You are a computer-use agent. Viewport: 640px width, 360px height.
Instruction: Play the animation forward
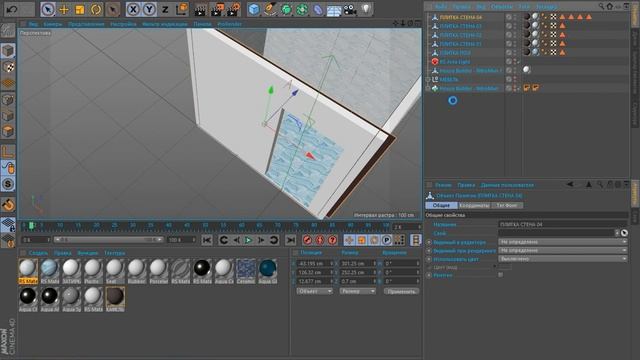pyautogui.click(x=248, y=240)
